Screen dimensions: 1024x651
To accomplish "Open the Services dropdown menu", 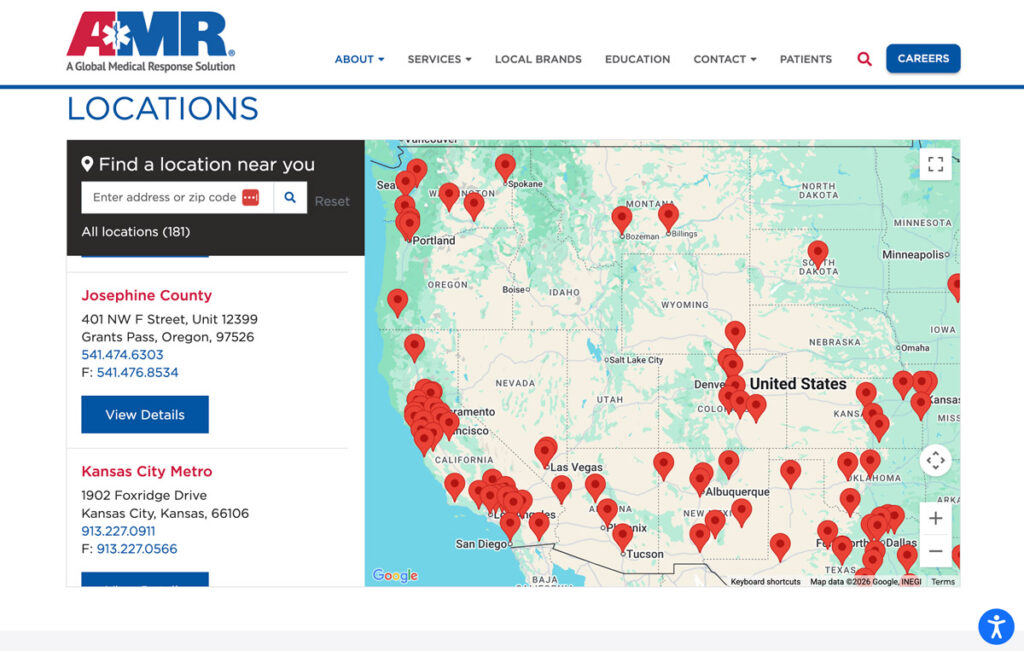I will coord(439,59).
